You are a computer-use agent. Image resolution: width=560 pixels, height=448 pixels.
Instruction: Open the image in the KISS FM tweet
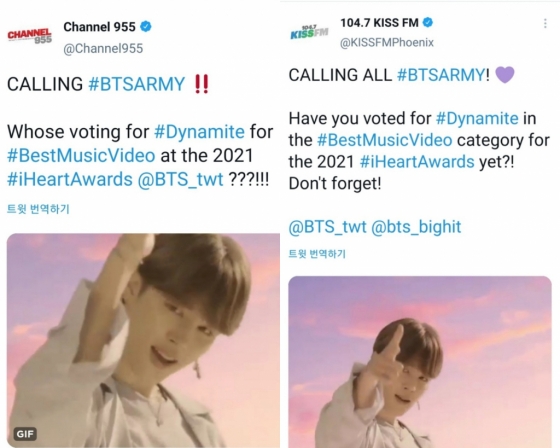click(x=420, y=362)
